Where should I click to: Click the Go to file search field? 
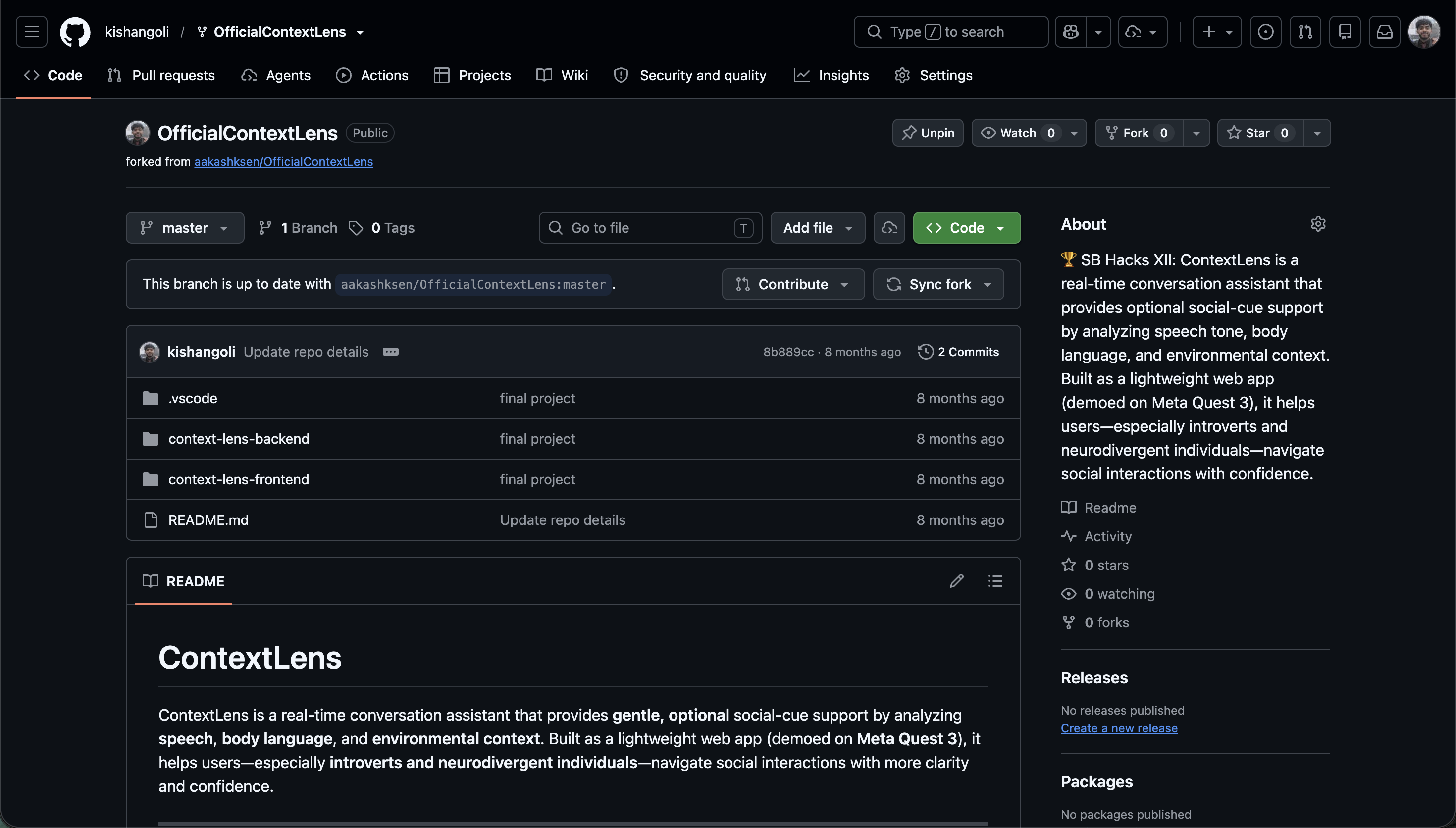coord(650,228)
